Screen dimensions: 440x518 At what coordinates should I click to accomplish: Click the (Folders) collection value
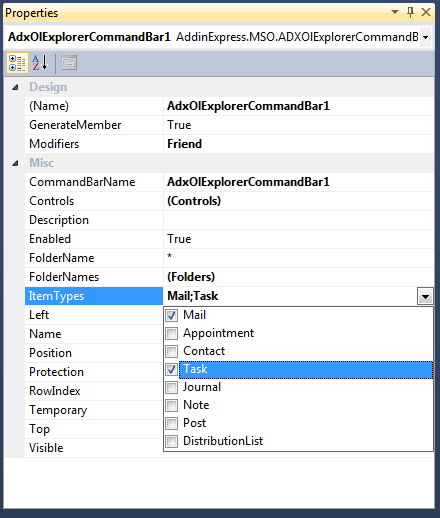click(299, 277)
